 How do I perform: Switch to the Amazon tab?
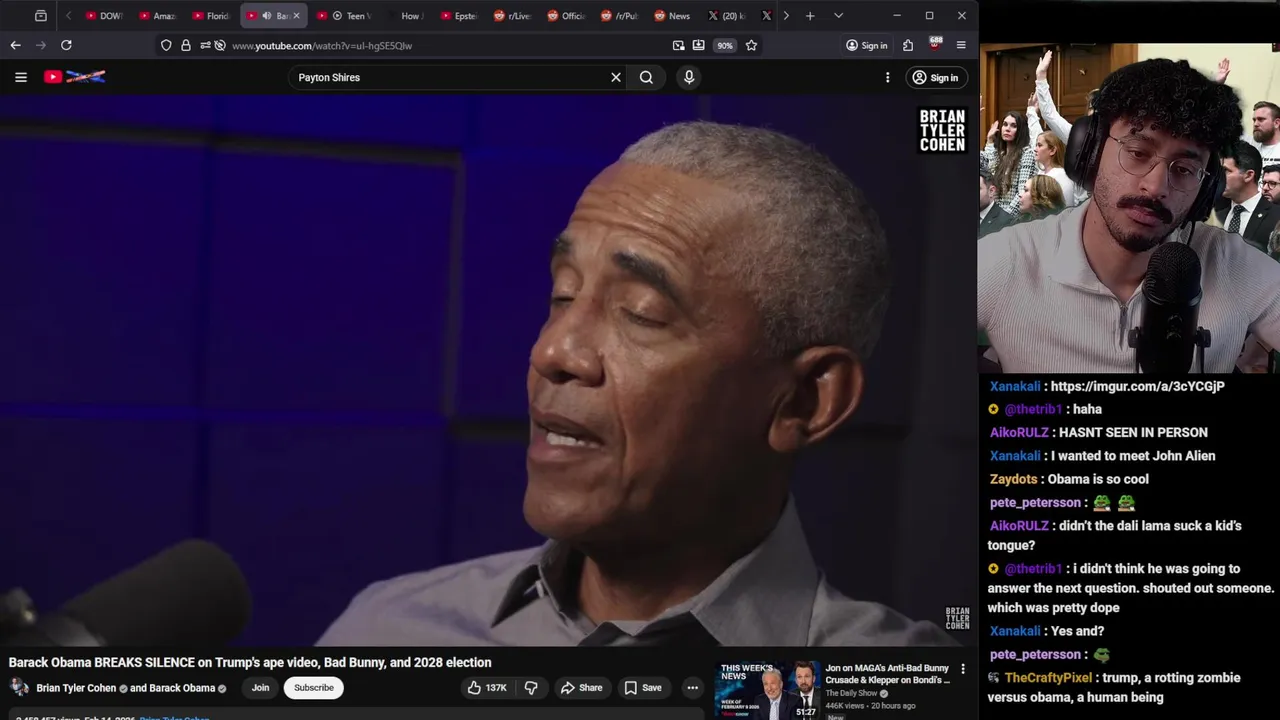tap(157, 16)
